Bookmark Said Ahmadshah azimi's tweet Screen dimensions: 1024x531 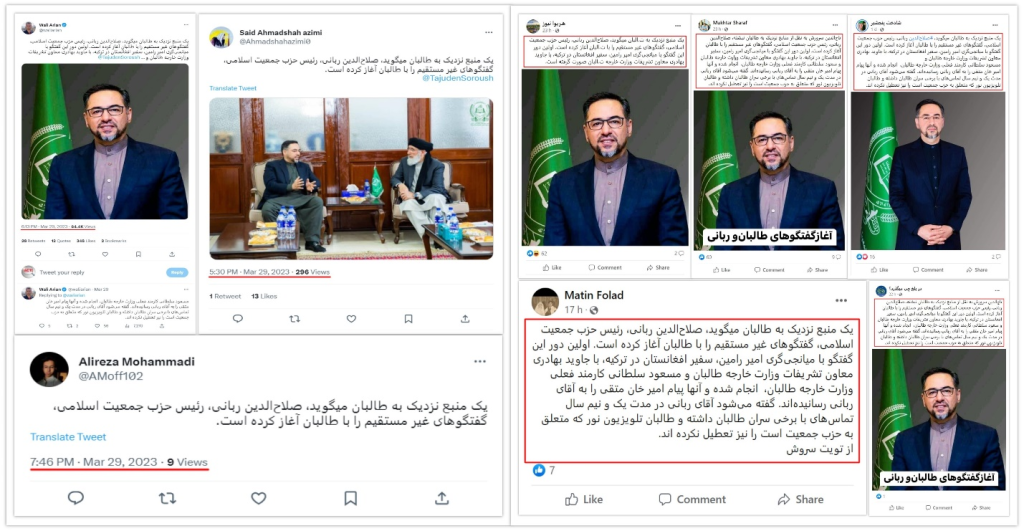coord(408,319)
